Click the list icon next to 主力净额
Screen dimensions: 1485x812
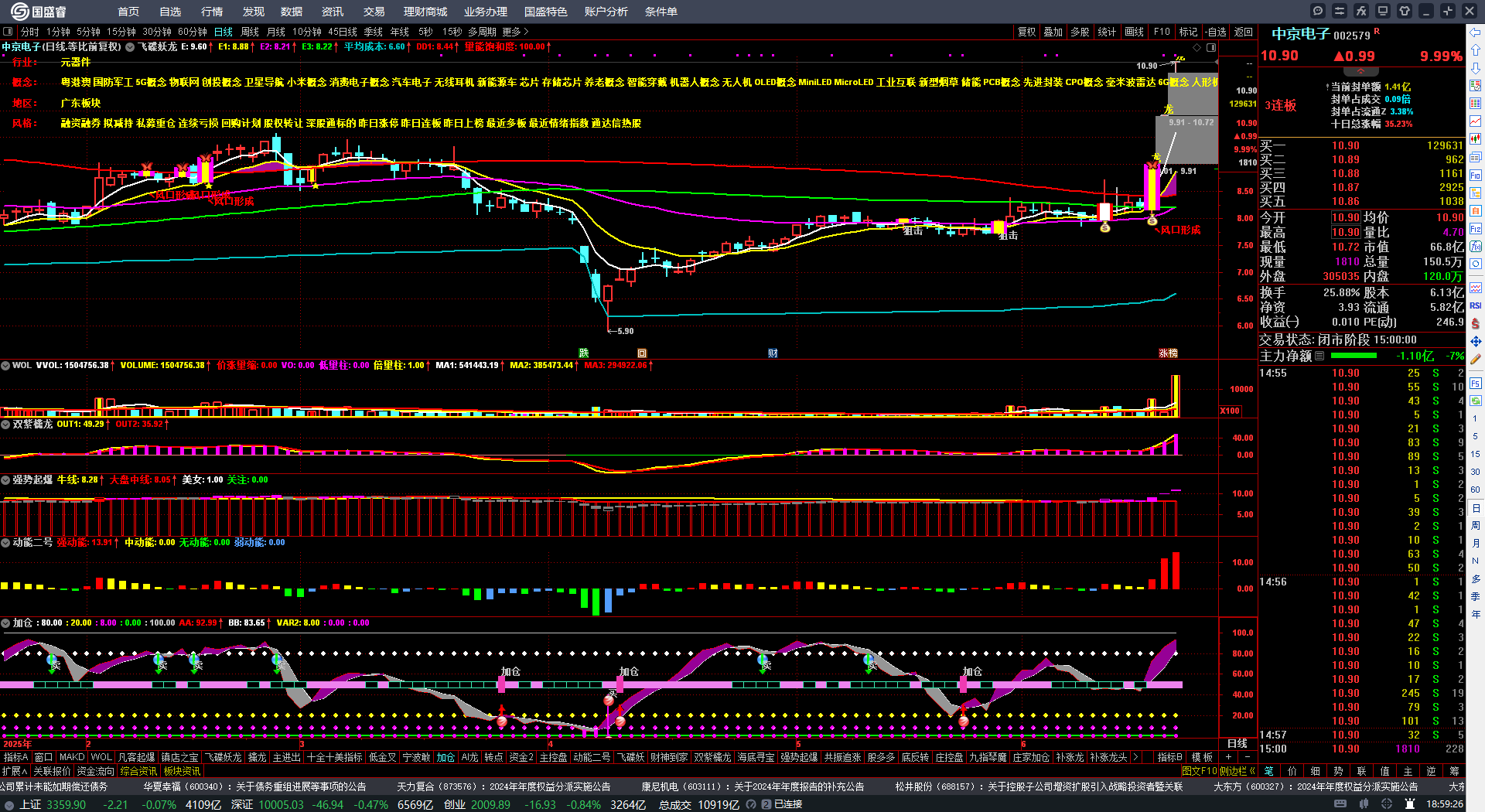coord(1319,356)
